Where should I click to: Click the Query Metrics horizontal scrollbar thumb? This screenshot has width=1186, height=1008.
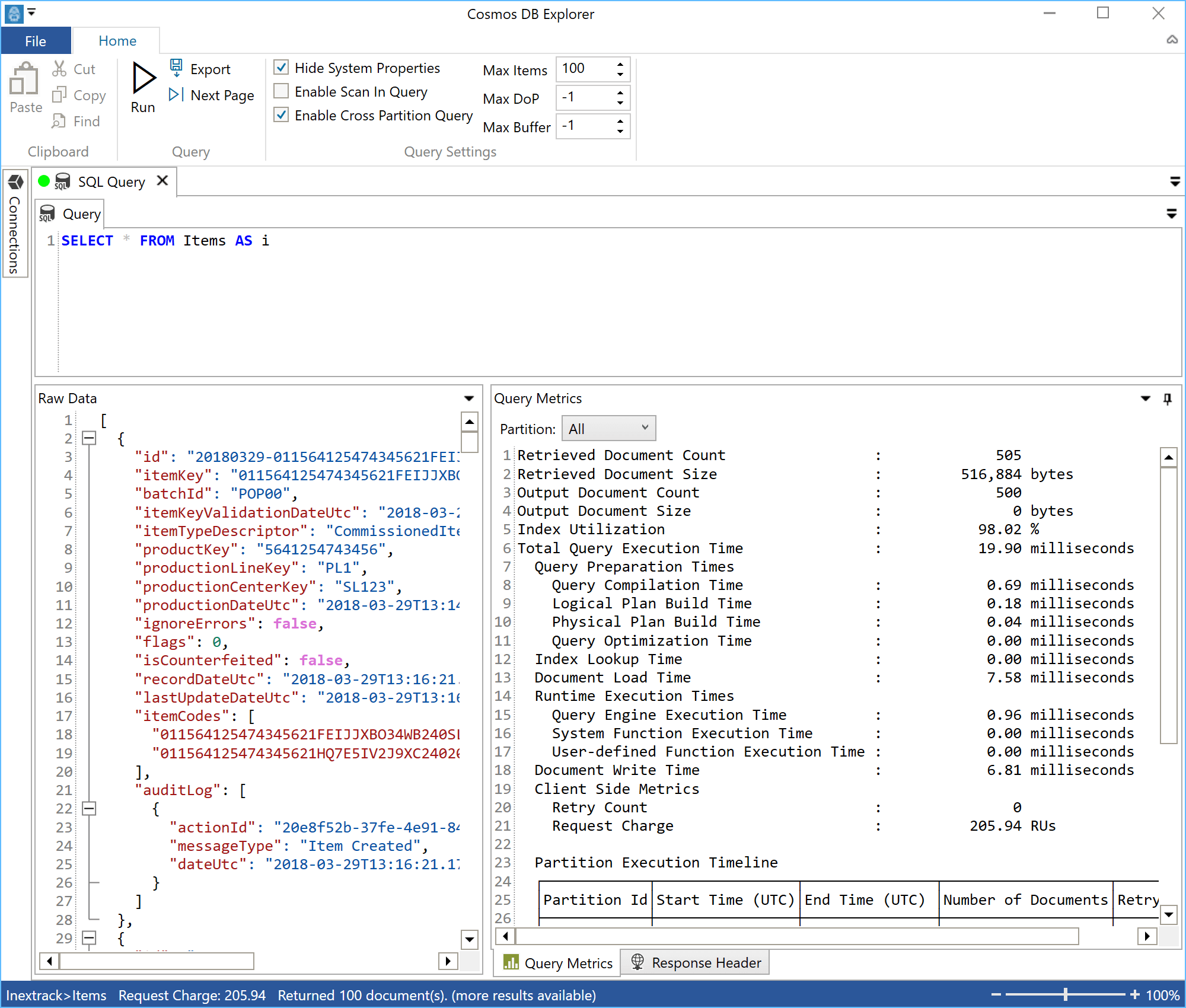(x=796, y=936)
